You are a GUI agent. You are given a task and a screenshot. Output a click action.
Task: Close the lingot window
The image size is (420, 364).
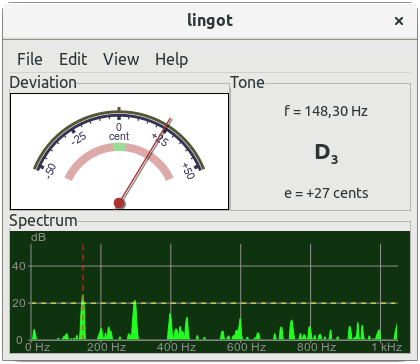tap(399, 21)
